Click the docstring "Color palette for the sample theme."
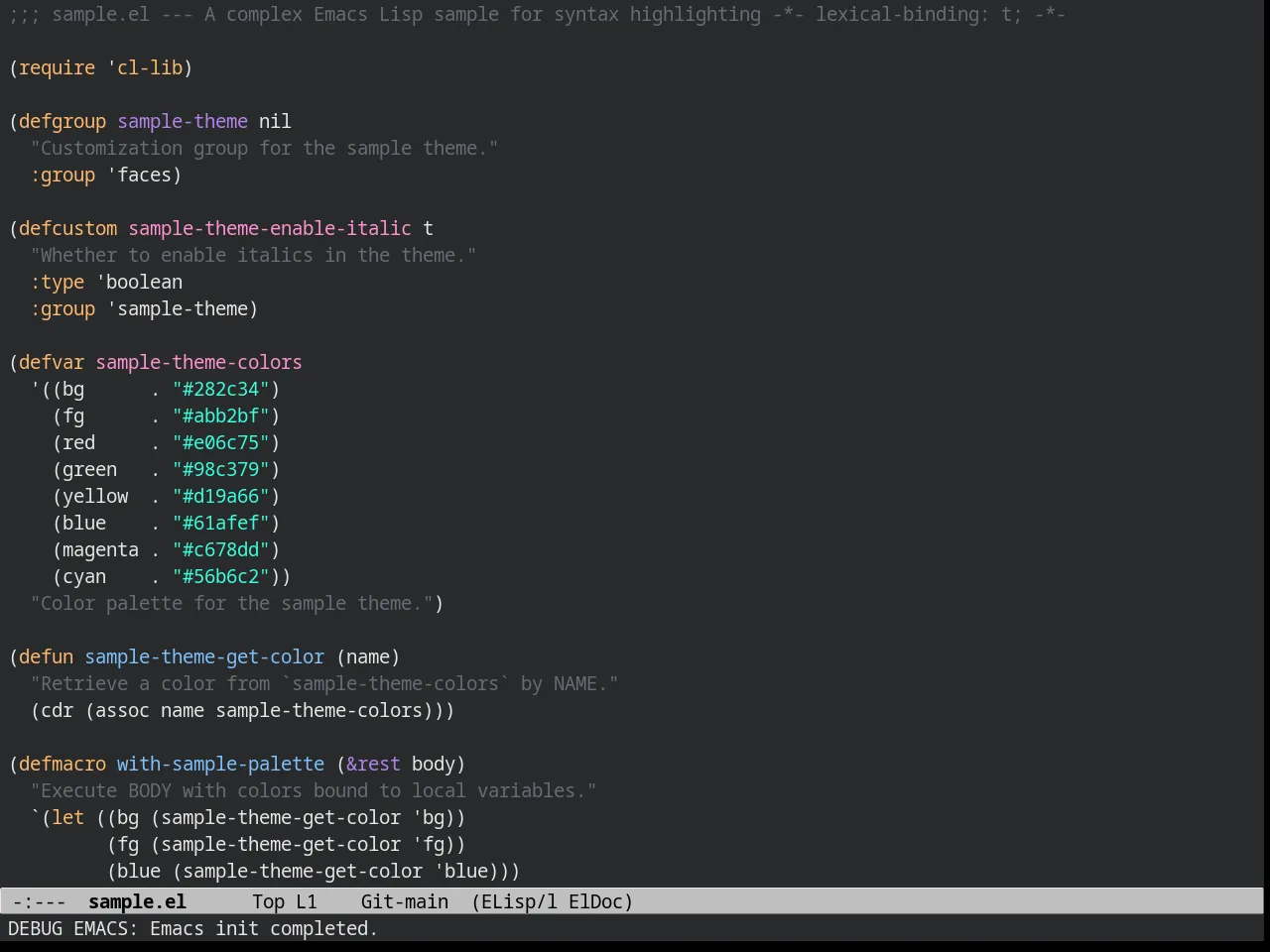The width and height of the screenshot is (1270, 952). tap(231, 603)
